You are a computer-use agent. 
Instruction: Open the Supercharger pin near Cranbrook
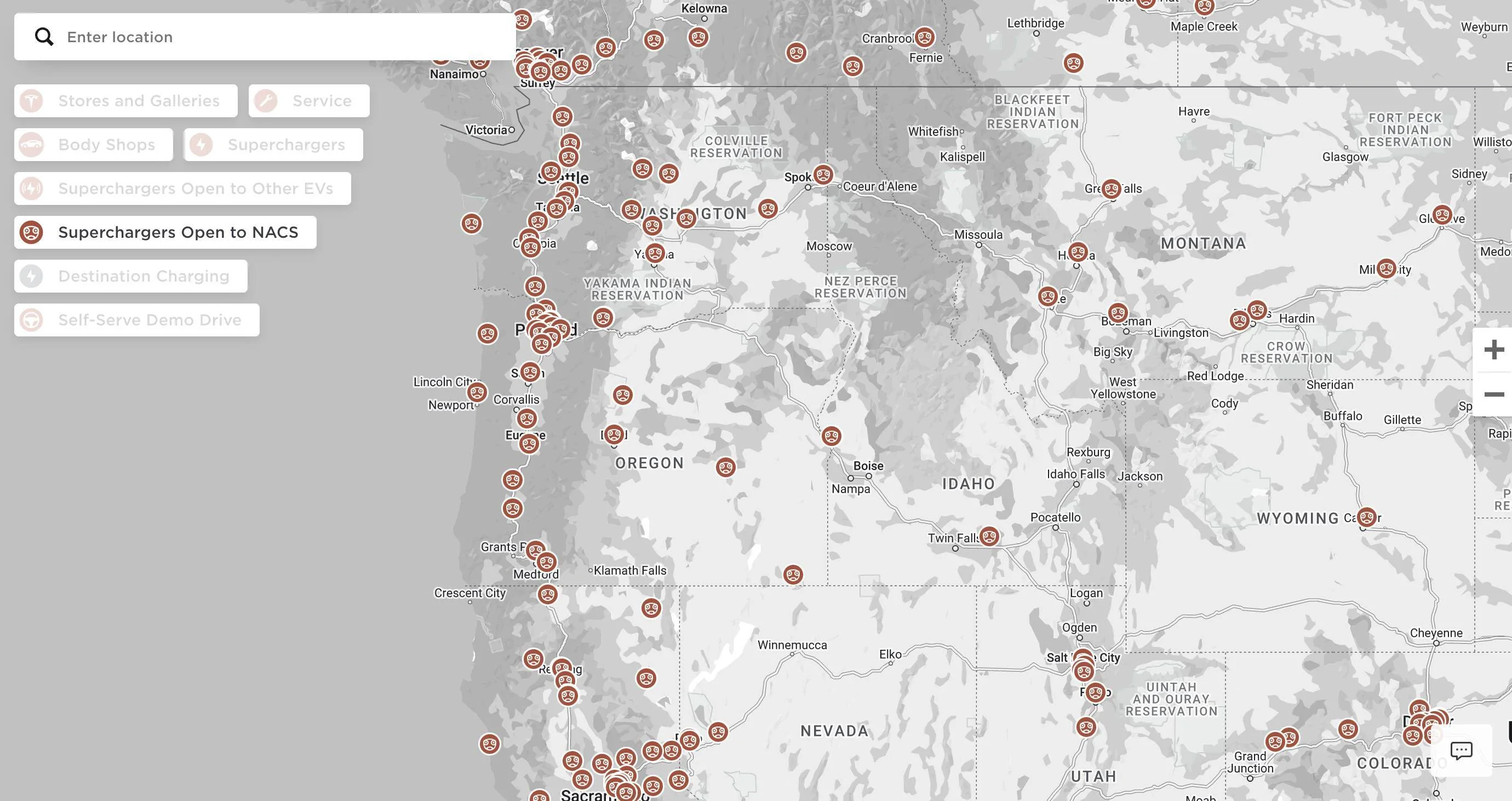point(925,38)
